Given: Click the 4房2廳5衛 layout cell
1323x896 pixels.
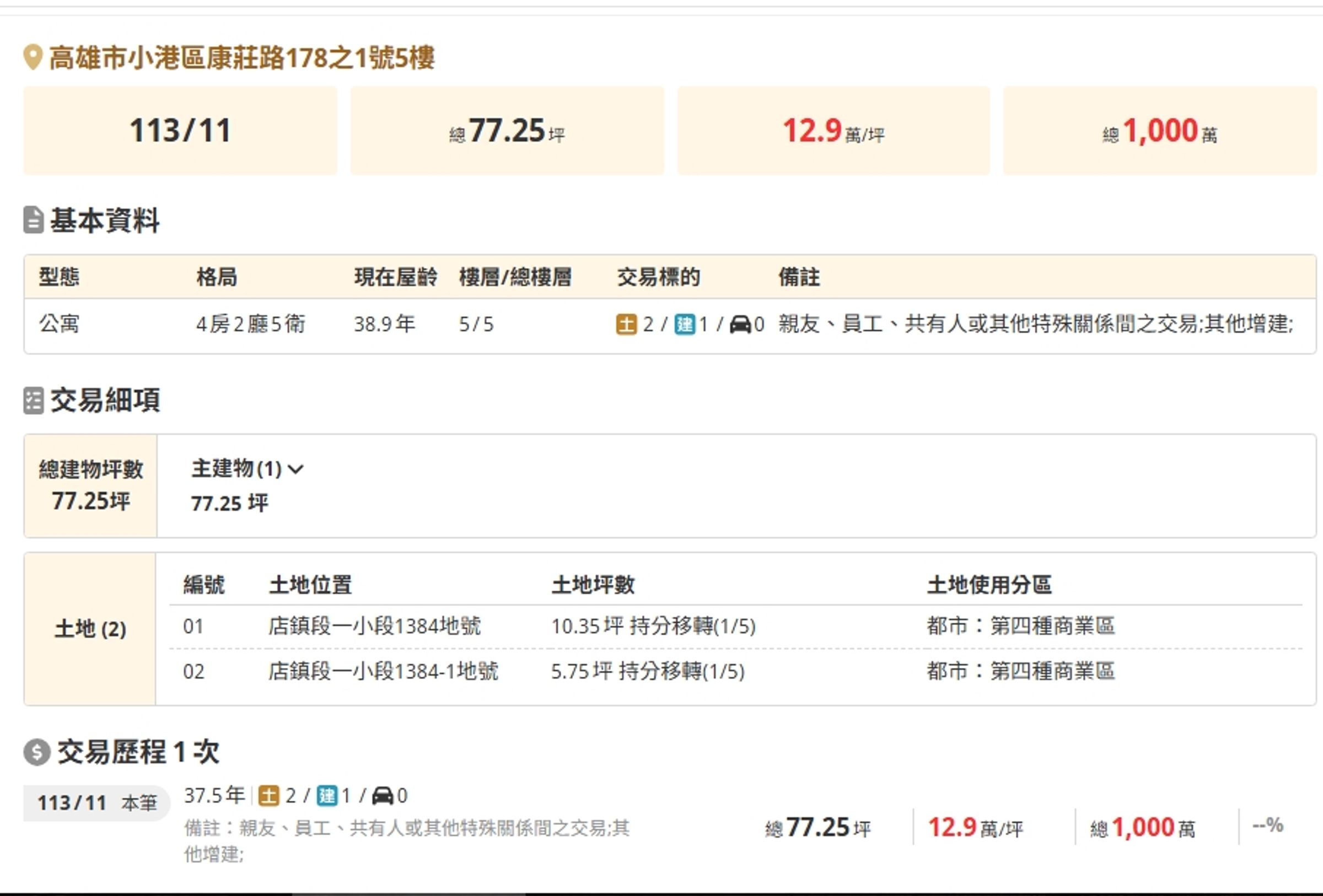Looking at the screenshot, I should pos(250,323).
